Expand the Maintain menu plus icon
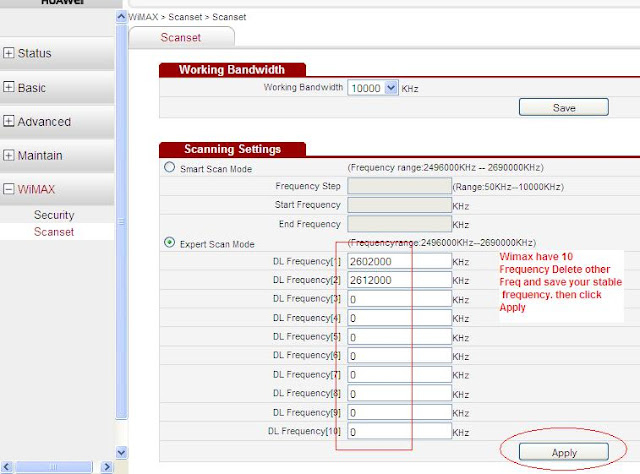 pyautogui.click(x=8, y=155)
